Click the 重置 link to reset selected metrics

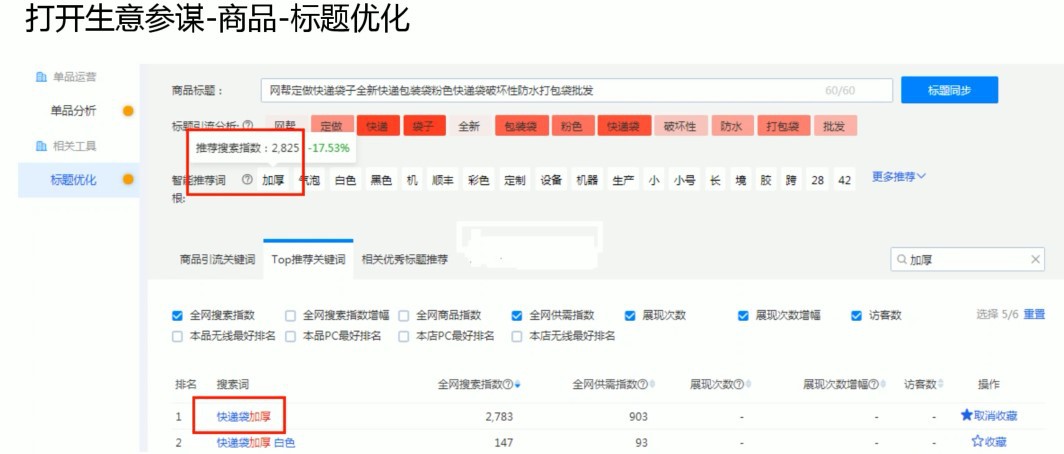[x=1034, y=314]
